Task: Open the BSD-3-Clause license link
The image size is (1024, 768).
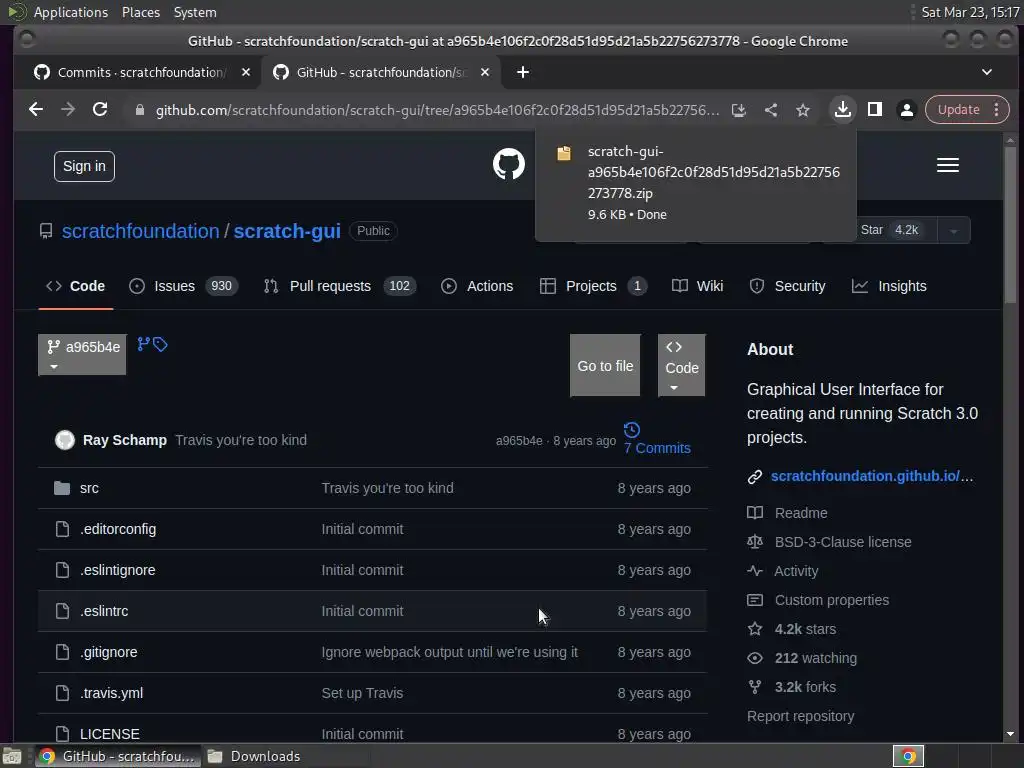Action: [842, 542]
